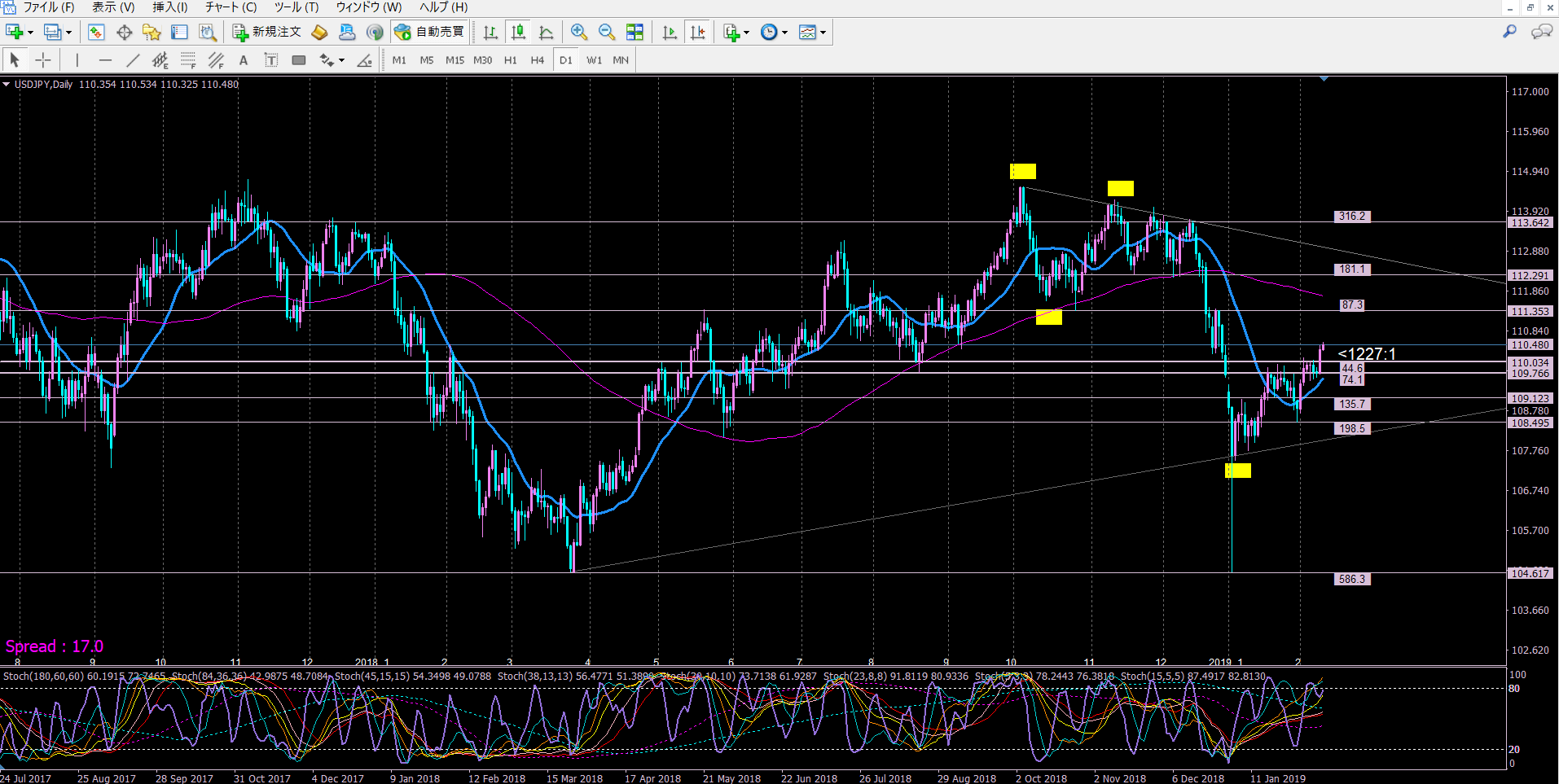Screen dimensions: 1559x784
Task: Switch to the W1 timeframe
Action: (595, 59)
